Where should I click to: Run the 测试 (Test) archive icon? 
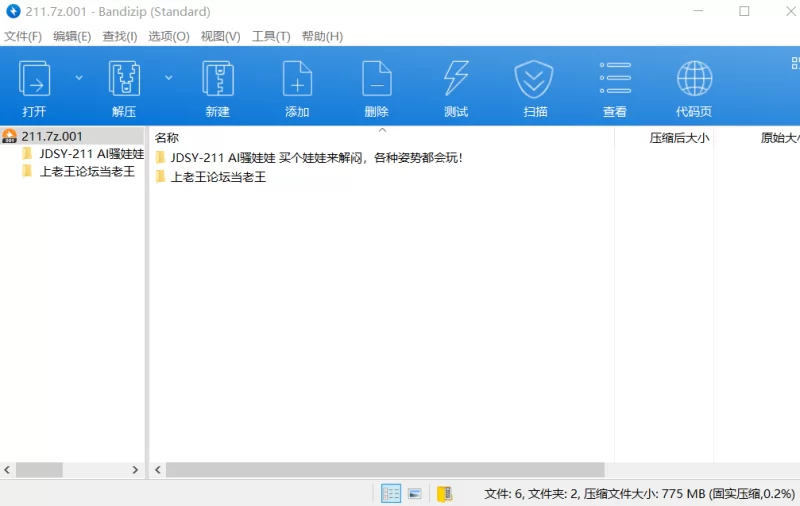point(456,79)
